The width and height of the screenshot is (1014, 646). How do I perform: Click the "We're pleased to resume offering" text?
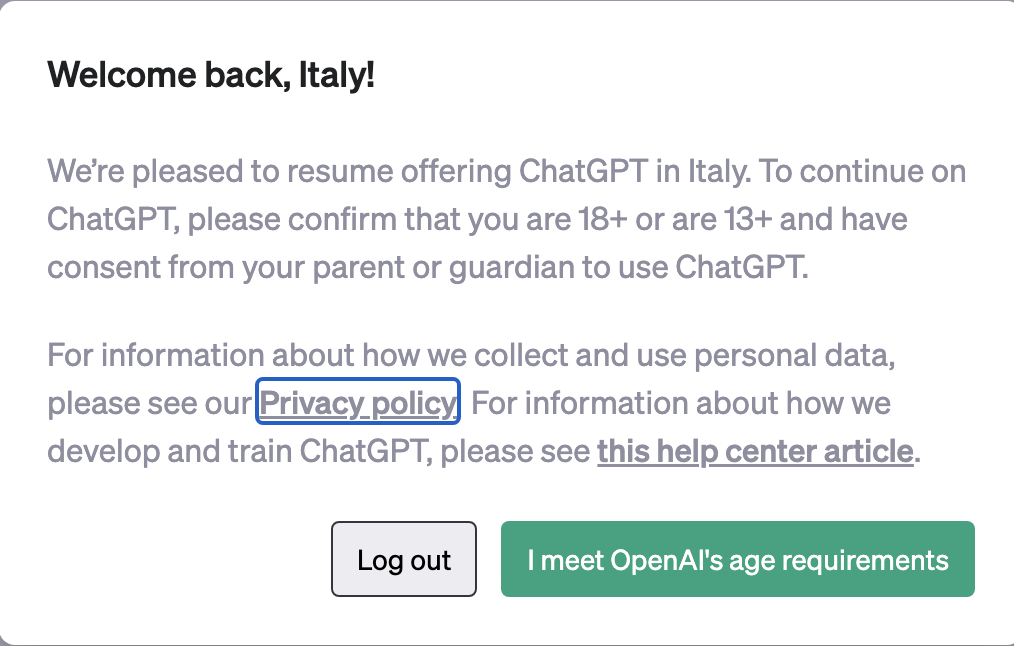pos(280,172)
